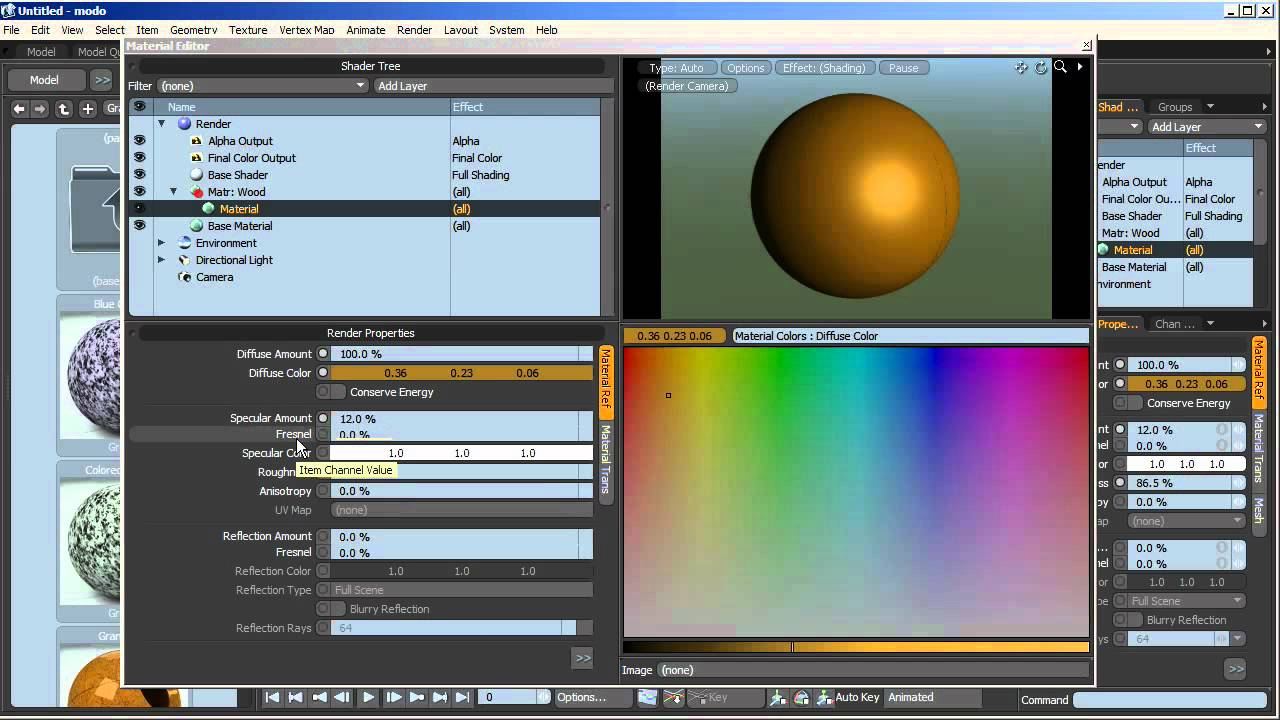Click the pan (move) icon in the preview viewport
This screenshot has height=720, width=1280.
[x=1021, y=68]
